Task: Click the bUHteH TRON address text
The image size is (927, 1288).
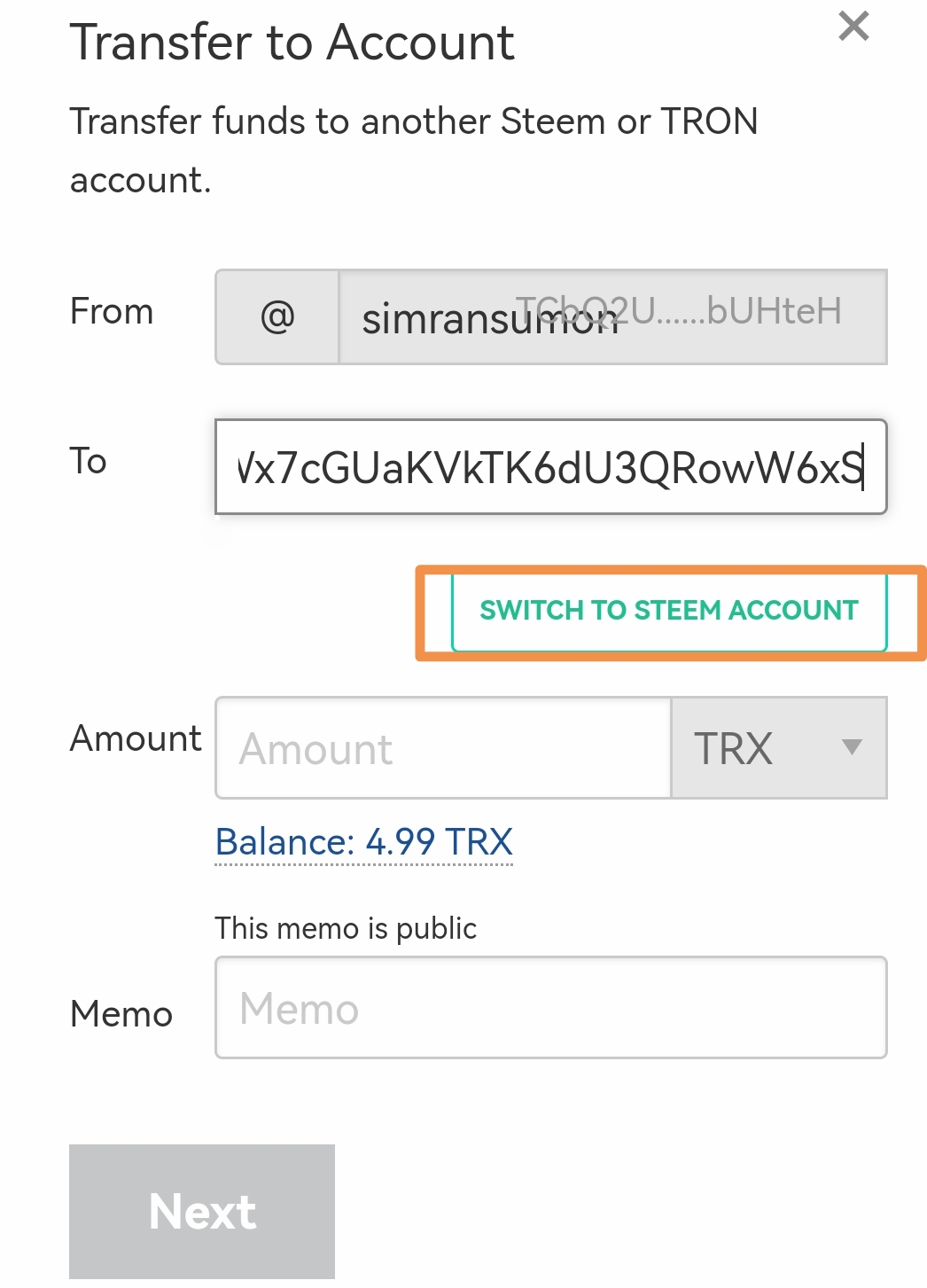Action: [679, 310]
